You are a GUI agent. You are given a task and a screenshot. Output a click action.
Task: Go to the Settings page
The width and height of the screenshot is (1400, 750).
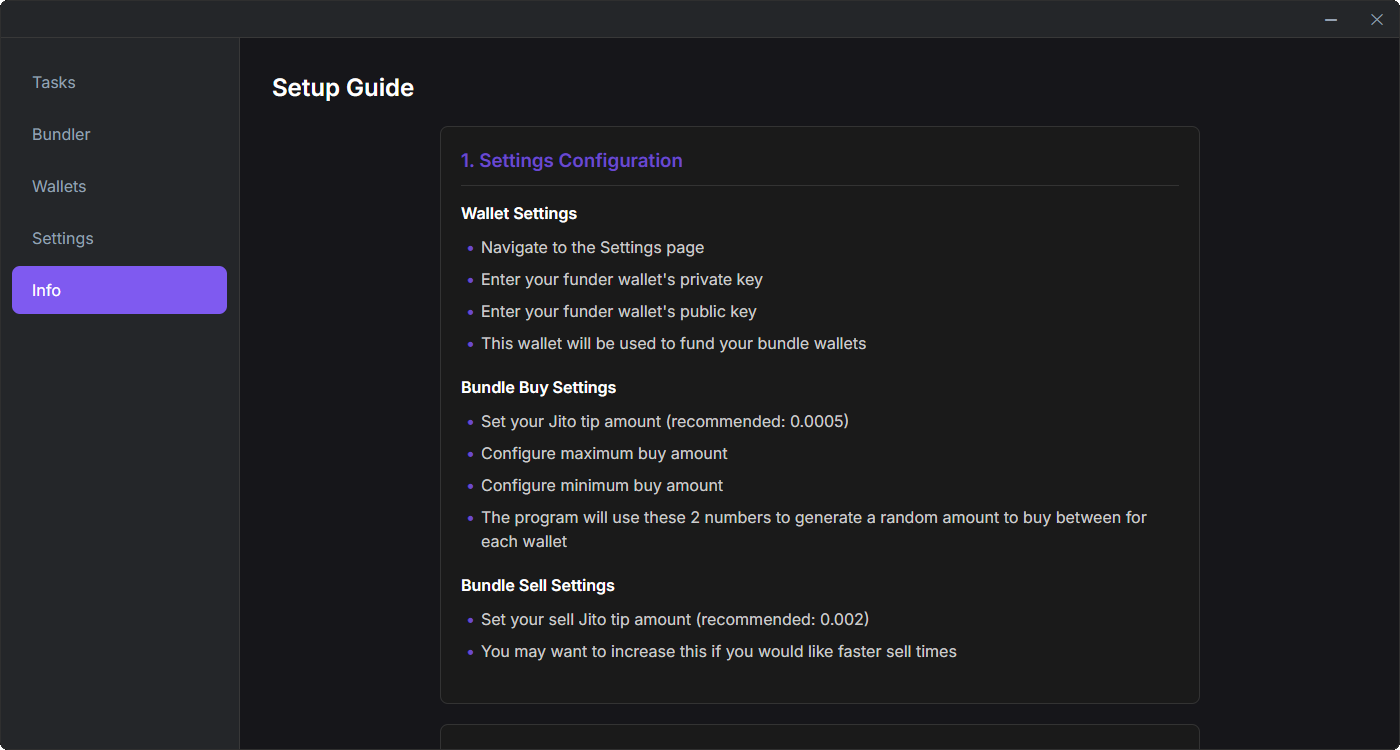pos(119,238)
